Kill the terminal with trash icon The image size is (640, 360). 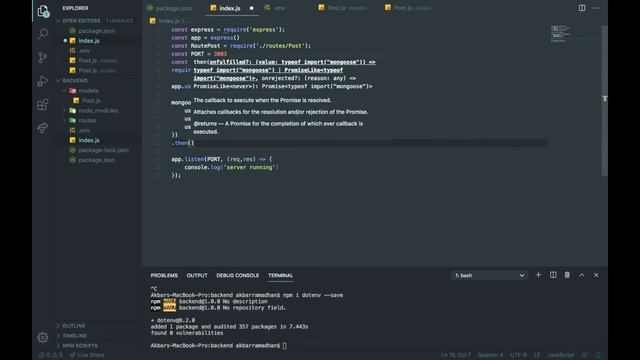(x=567, y=275)
